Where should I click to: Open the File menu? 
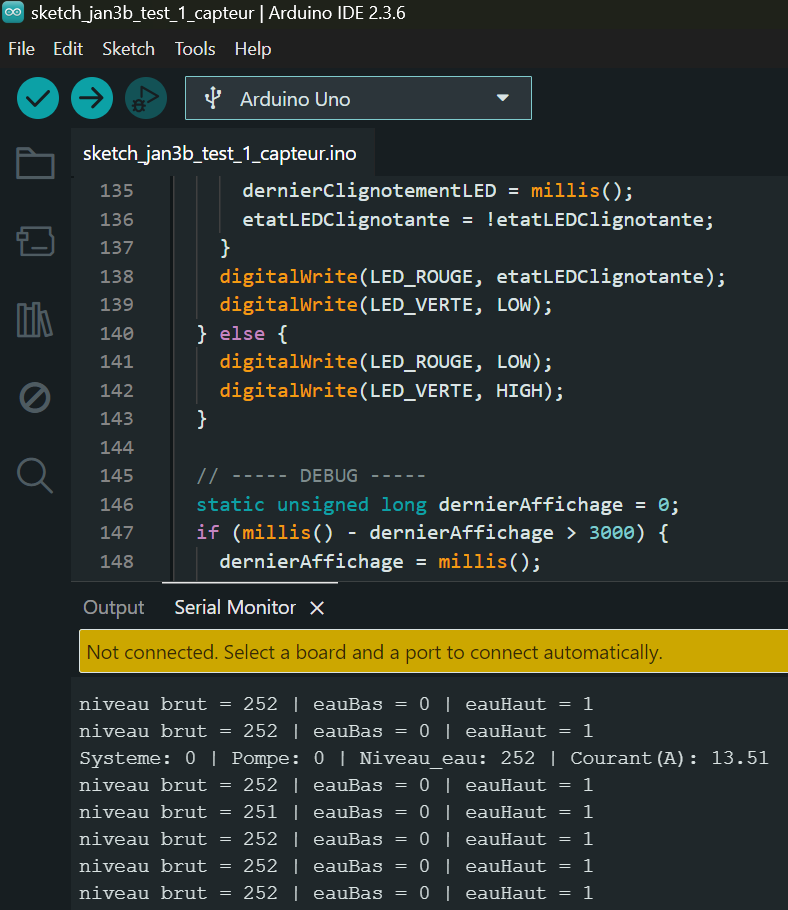pyautogui.click(x=21, y=49)
